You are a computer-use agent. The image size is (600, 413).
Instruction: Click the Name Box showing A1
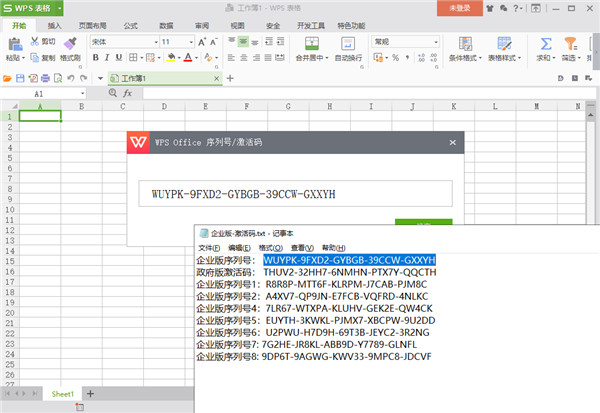click(43, 94)
